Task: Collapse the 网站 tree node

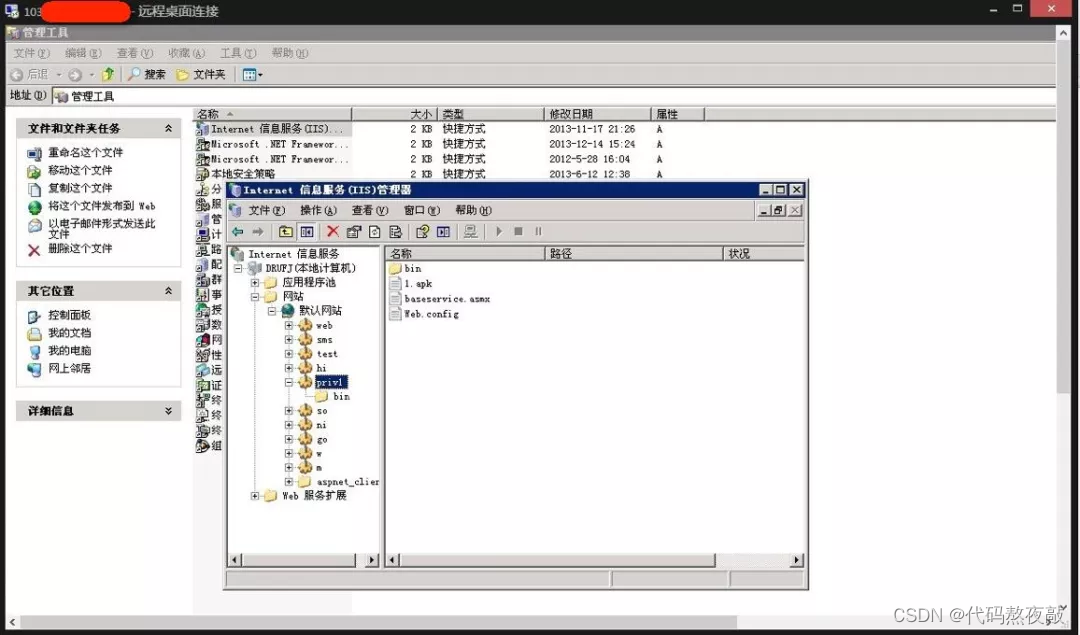Action: coord(255,297)
